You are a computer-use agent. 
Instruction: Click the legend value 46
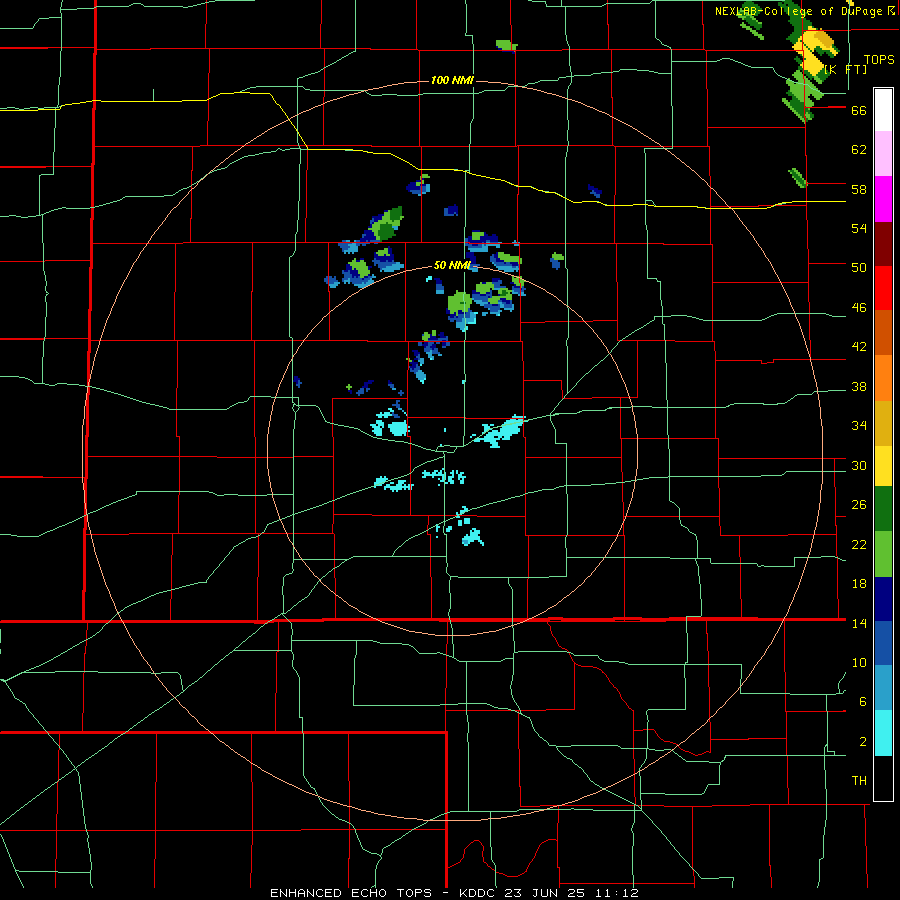point(859,308)
